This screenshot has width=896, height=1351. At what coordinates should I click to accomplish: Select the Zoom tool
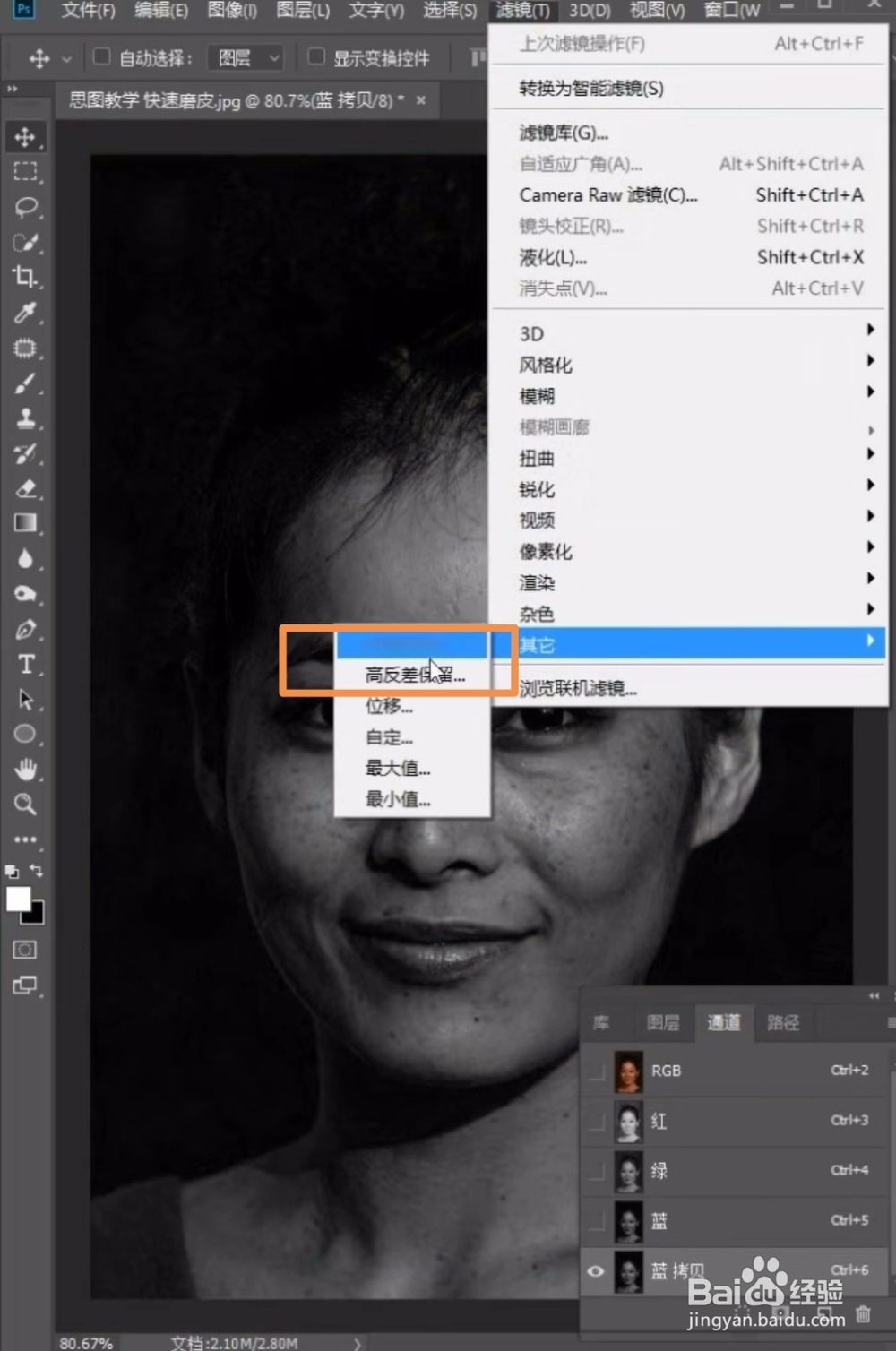[x=25, y=804]
